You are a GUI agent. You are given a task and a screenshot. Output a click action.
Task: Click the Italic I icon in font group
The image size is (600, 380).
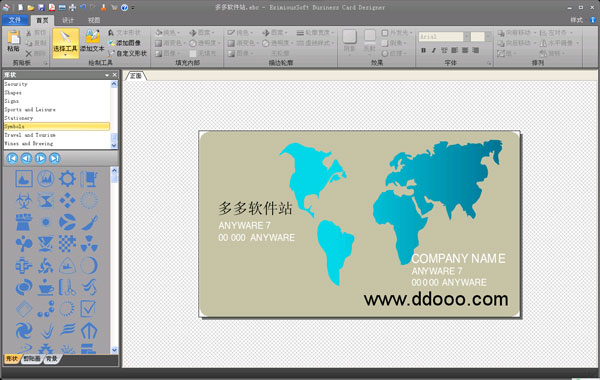434,50
